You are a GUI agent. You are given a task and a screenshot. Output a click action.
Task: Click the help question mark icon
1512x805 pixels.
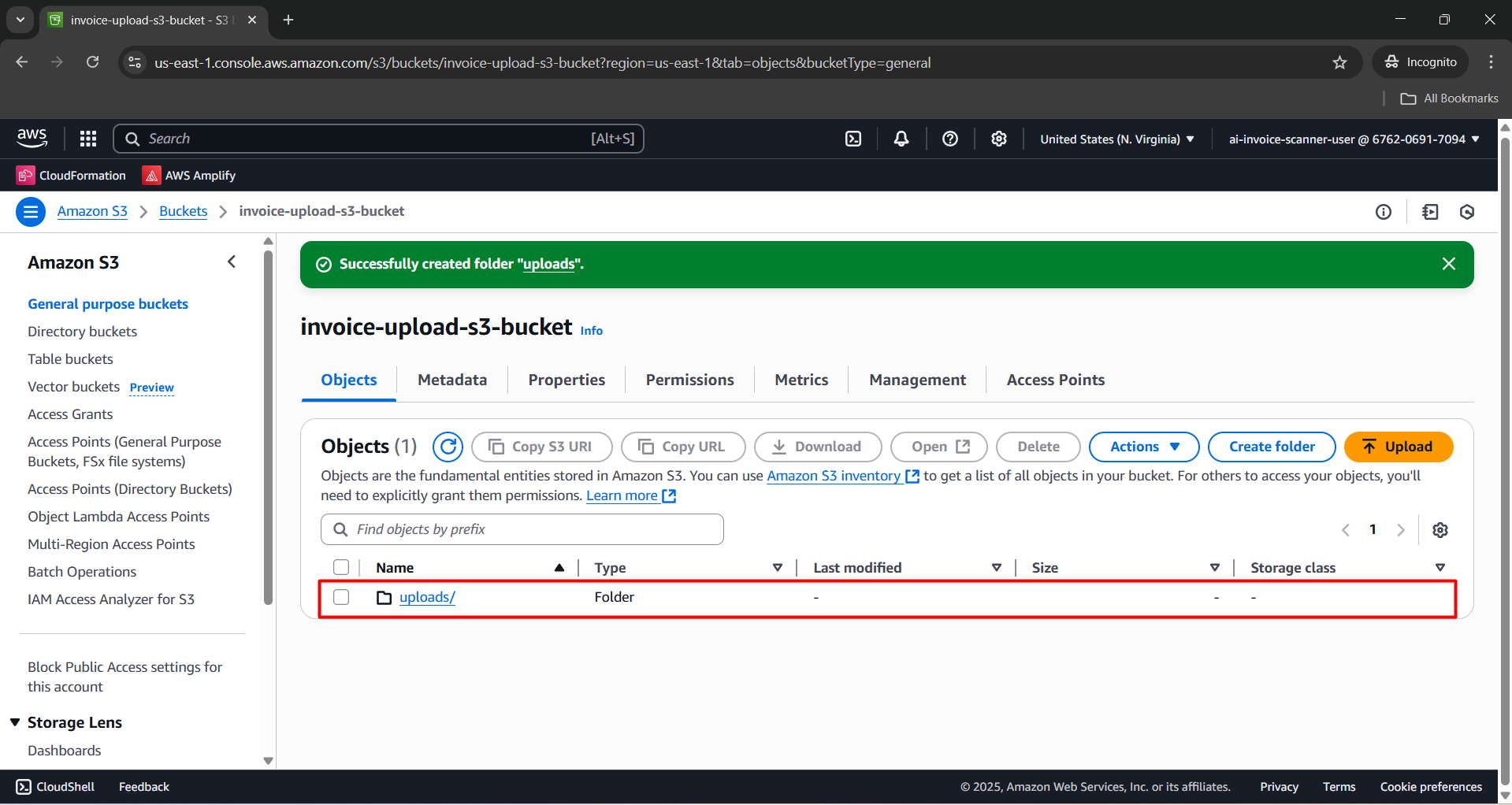click(x=949, y=139)
